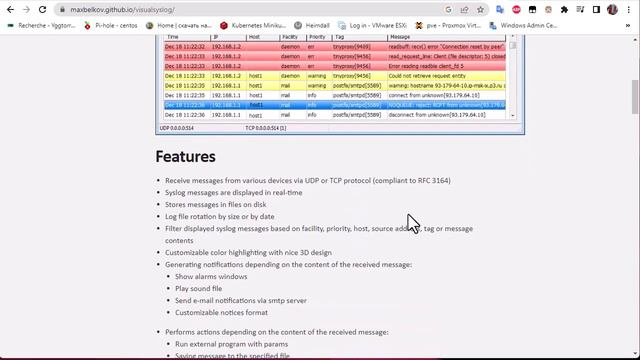This screenshot has height=360, width=640.
Task: Click the 'Show alarms windows' bullet
Action: 211,277
